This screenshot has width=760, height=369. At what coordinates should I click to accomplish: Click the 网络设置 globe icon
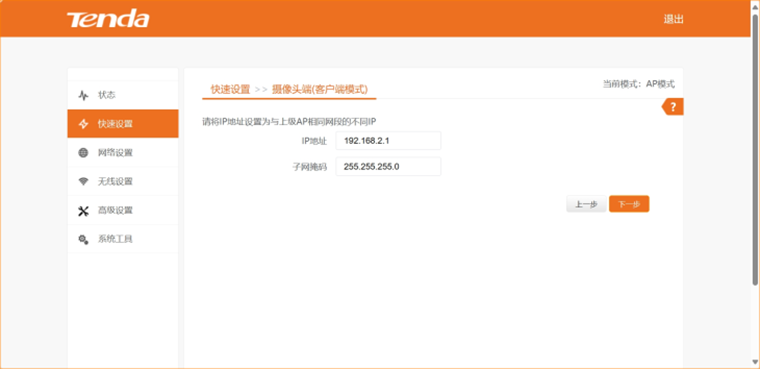tap(83, 153)
